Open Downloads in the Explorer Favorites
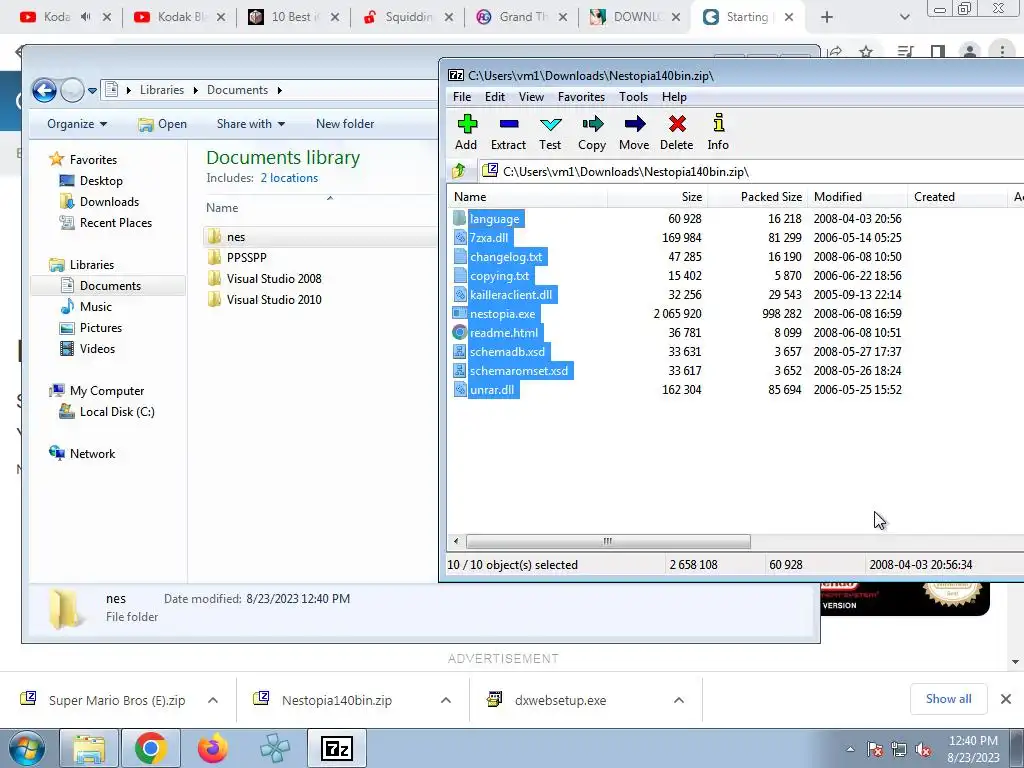The height and width of the screenshot is (768, 1024). click(x=109, y=202)
